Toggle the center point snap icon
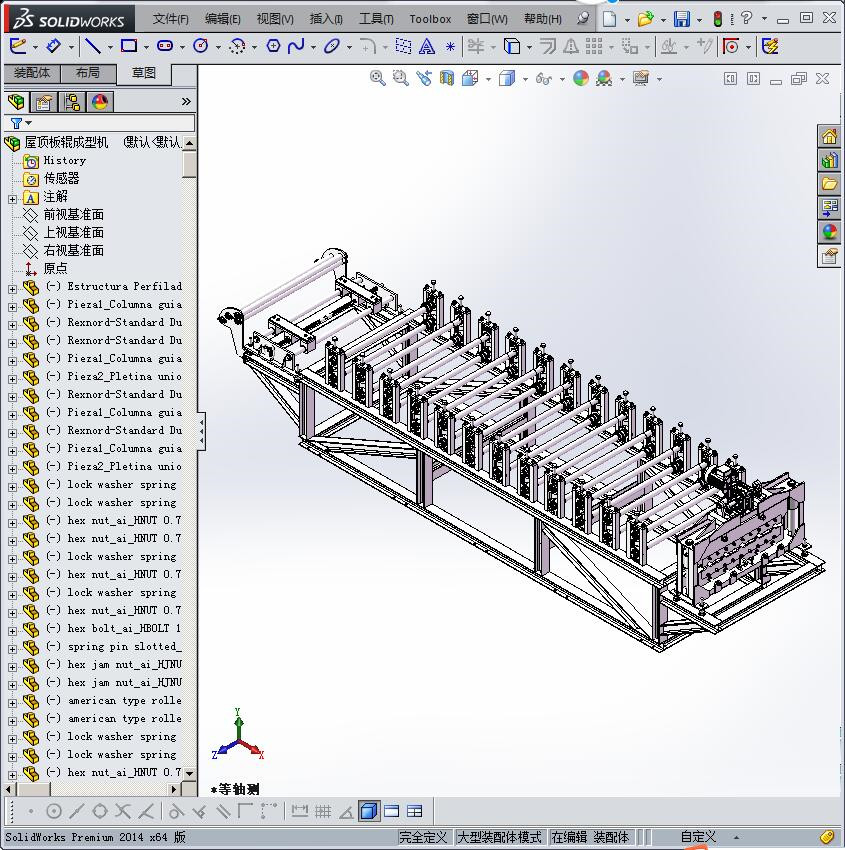The image size is (845, 850). tap(54, 812)
